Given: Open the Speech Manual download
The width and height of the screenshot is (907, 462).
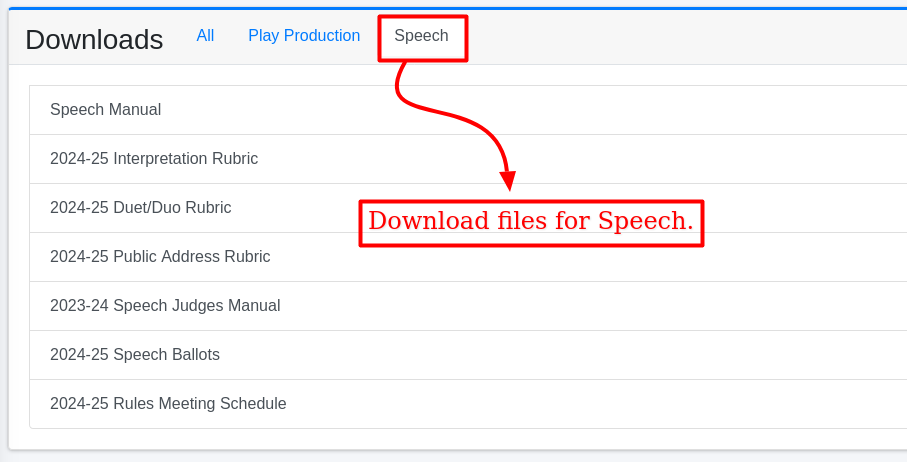Looking at the screenshot, I should click(x=105, y=110).
